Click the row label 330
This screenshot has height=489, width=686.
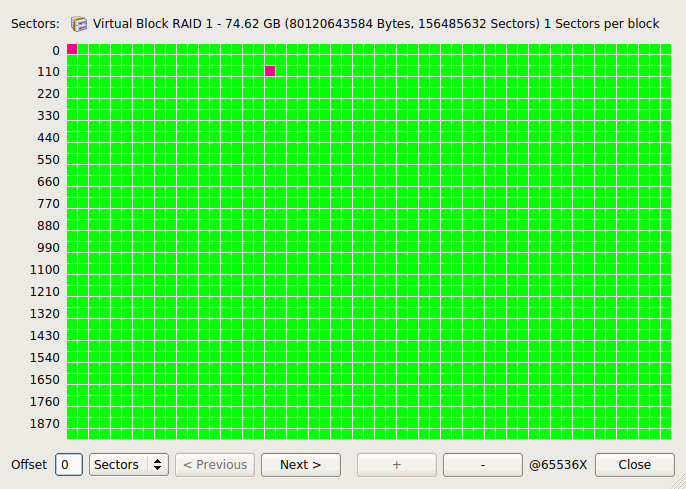[x=48, y=116]
